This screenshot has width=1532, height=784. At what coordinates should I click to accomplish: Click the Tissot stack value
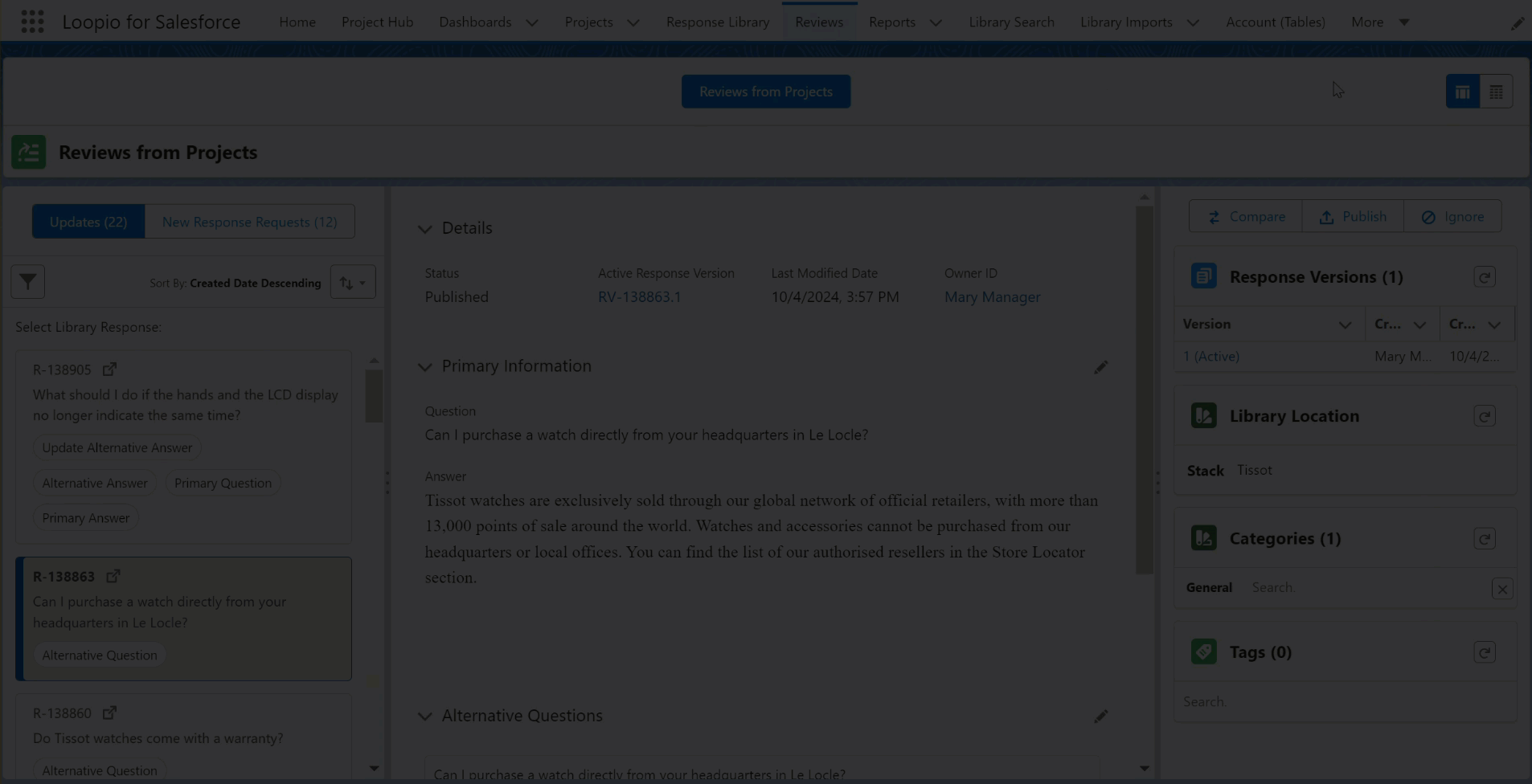pos(1255,470)
